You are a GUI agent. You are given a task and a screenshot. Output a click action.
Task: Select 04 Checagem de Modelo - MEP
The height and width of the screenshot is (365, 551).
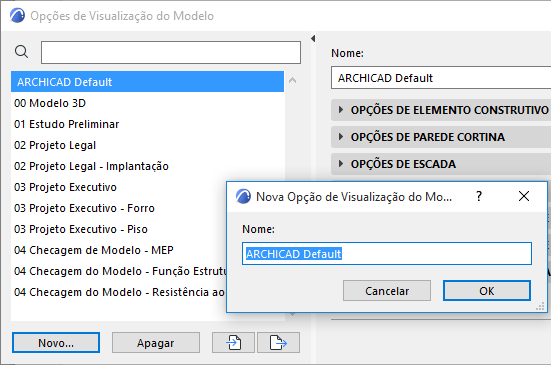(119, 250)
